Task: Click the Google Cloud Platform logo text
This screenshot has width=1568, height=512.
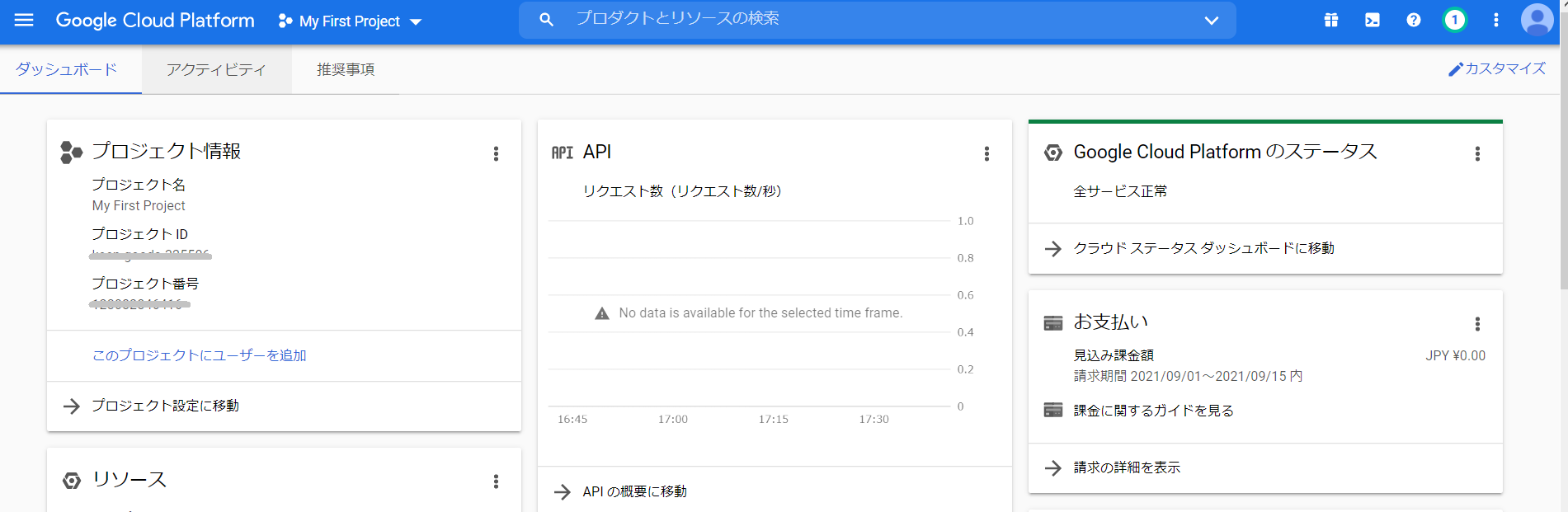Action: click(155, 20)
